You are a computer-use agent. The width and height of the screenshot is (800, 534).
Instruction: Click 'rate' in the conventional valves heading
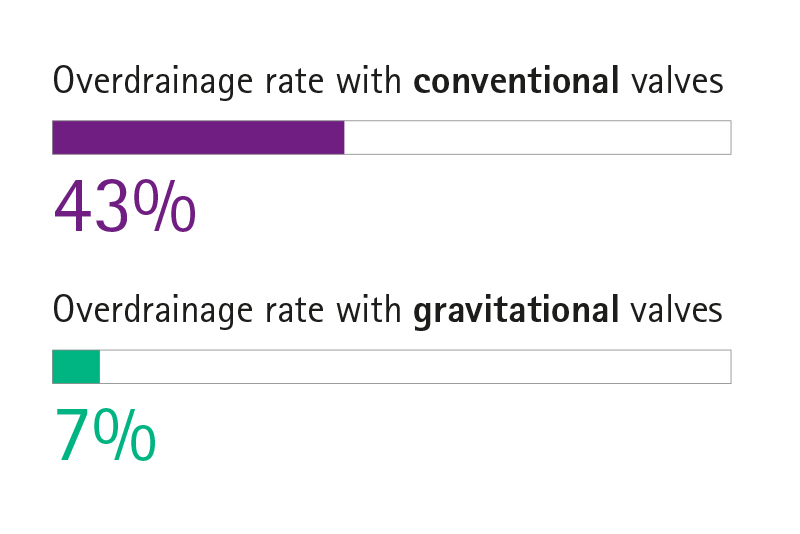click(x=294, y=83)
